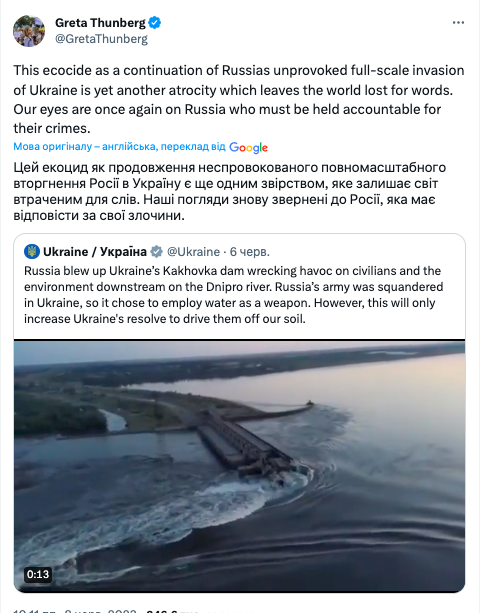Screen dimensions: 490x613
Task: Open the @Ukraine handle in quoted tweet
Action: point(194,252)
